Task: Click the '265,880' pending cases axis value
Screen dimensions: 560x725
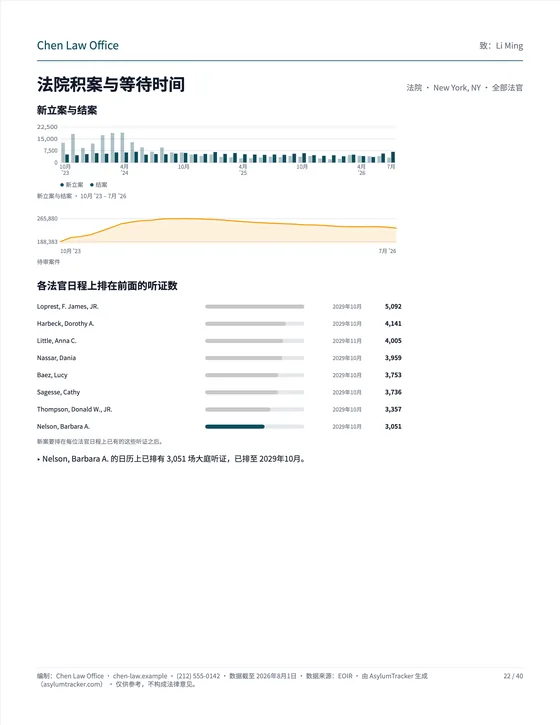Action: pos(47,218)
